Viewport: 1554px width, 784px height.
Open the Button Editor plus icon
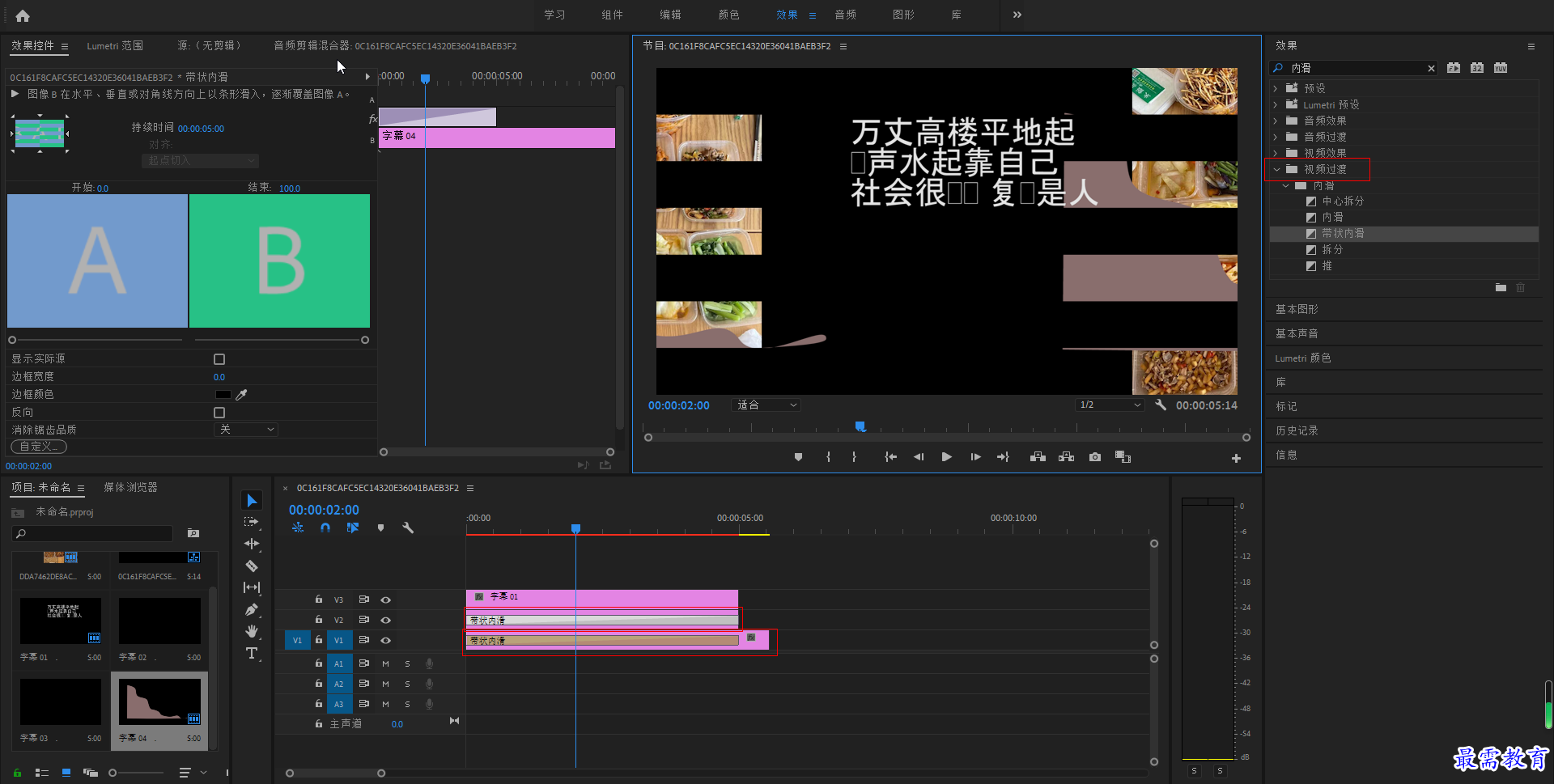(x=1236, y=458)
